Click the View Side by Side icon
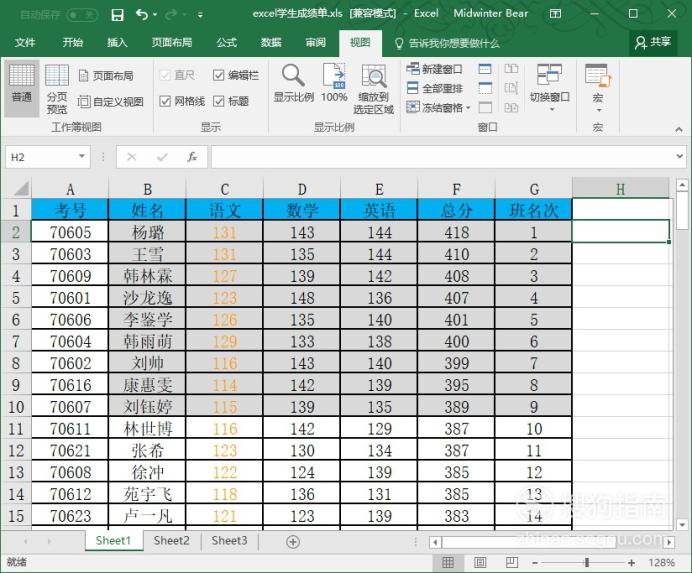 click(511, 68)
